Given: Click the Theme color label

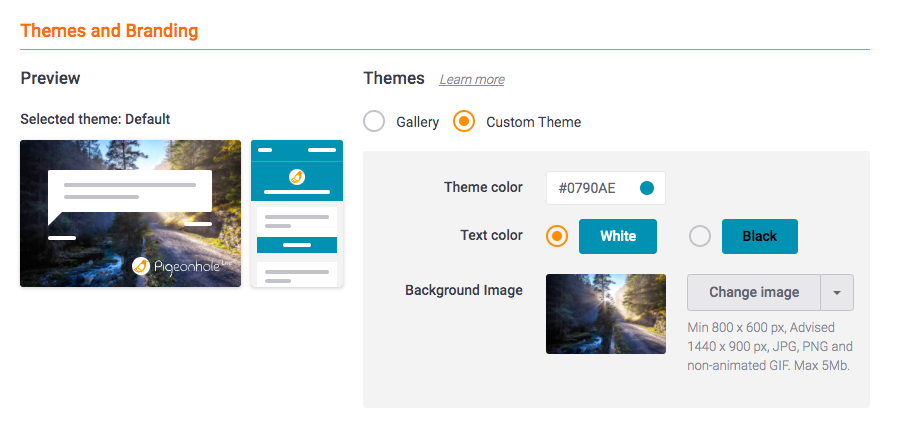Looking at the screenshot, I should point(483,187).
